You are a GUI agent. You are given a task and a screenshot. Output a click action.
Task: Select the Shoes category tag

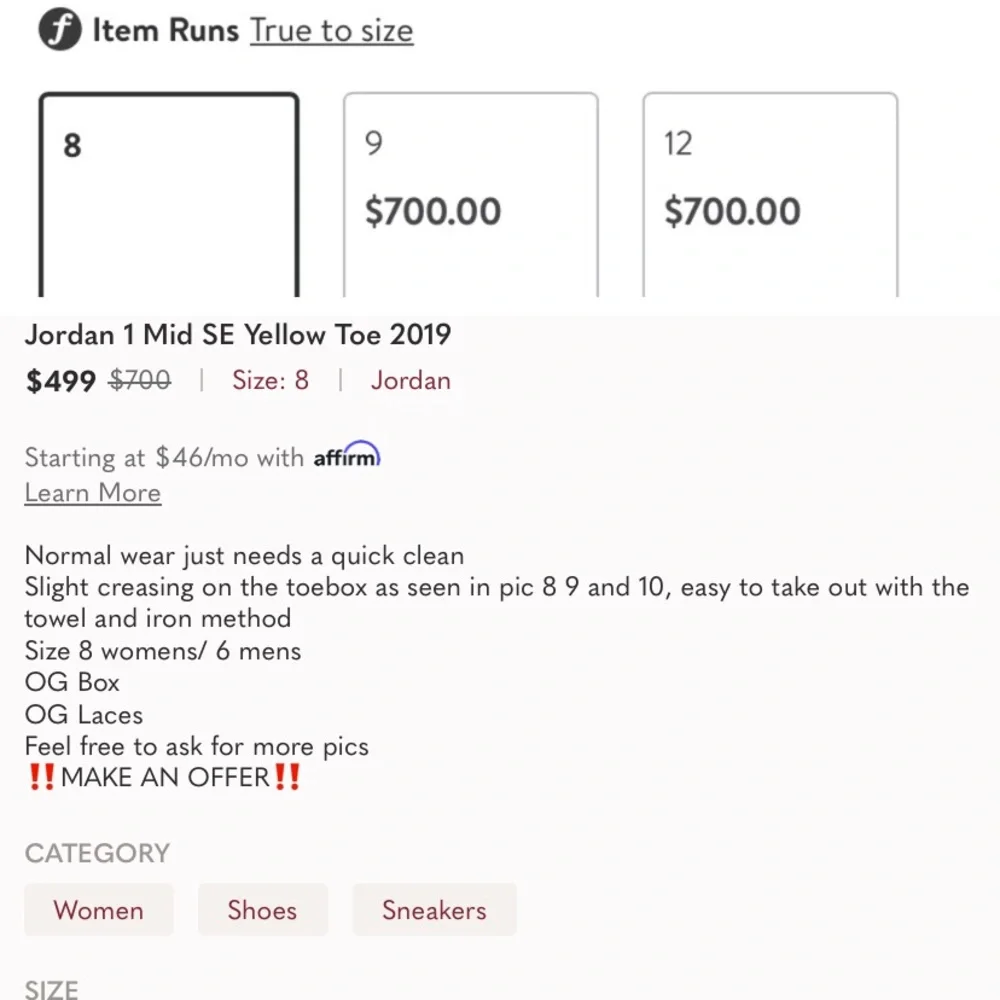point(262,910)
